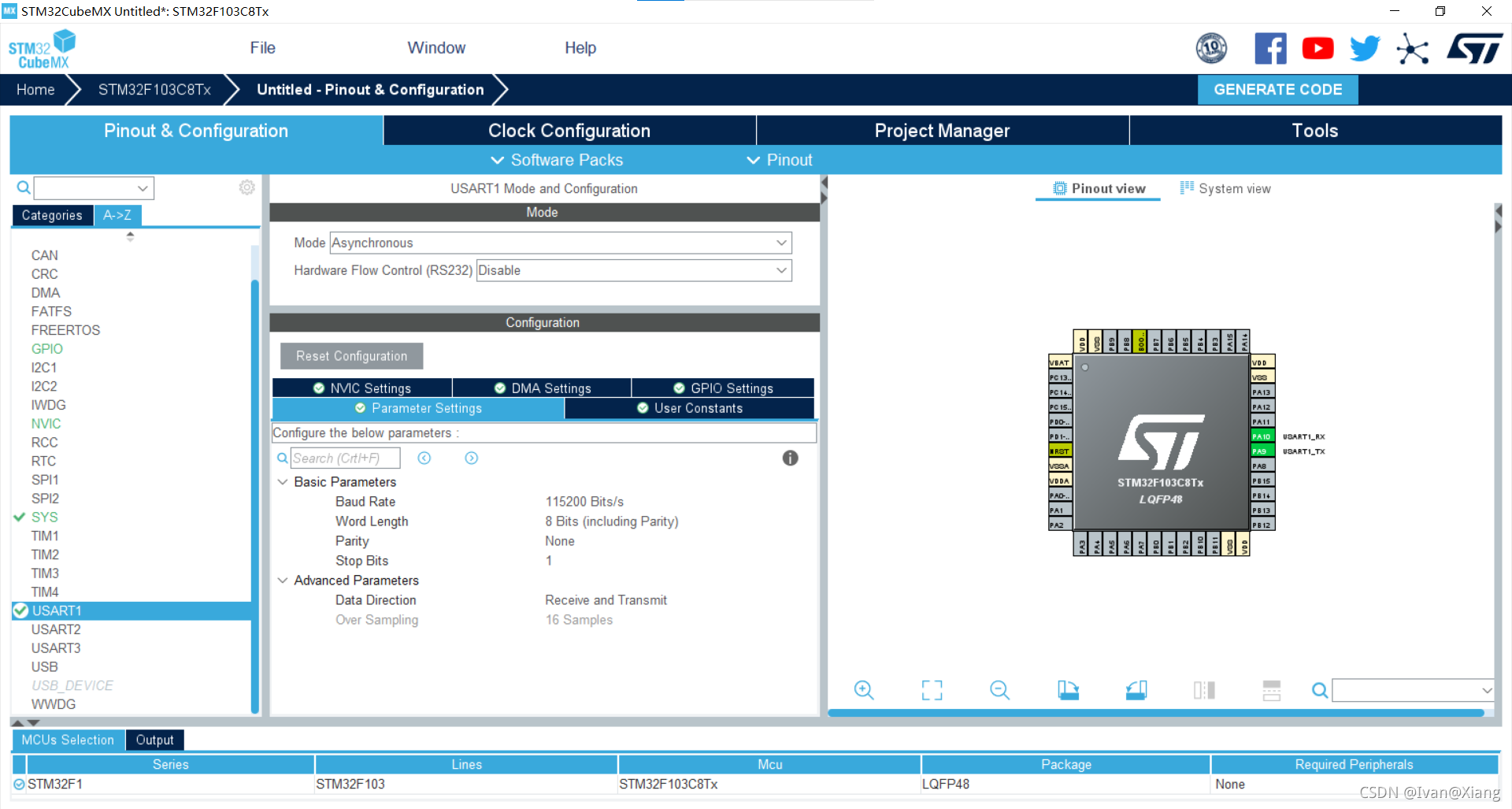Screen dimensions: 1512x809
Task: Zoom out on the pinout view
Action: (x=999, y=690)
